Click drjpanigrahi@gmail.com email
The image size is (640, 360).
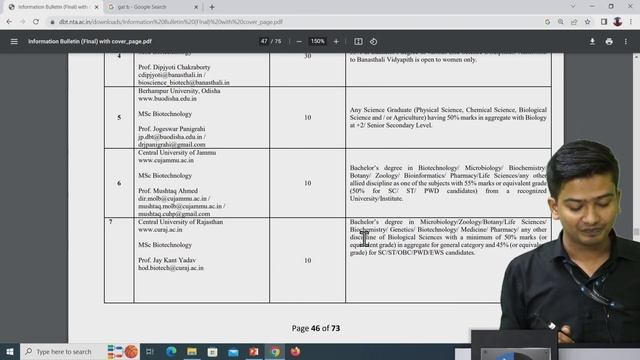coord(172,144)
